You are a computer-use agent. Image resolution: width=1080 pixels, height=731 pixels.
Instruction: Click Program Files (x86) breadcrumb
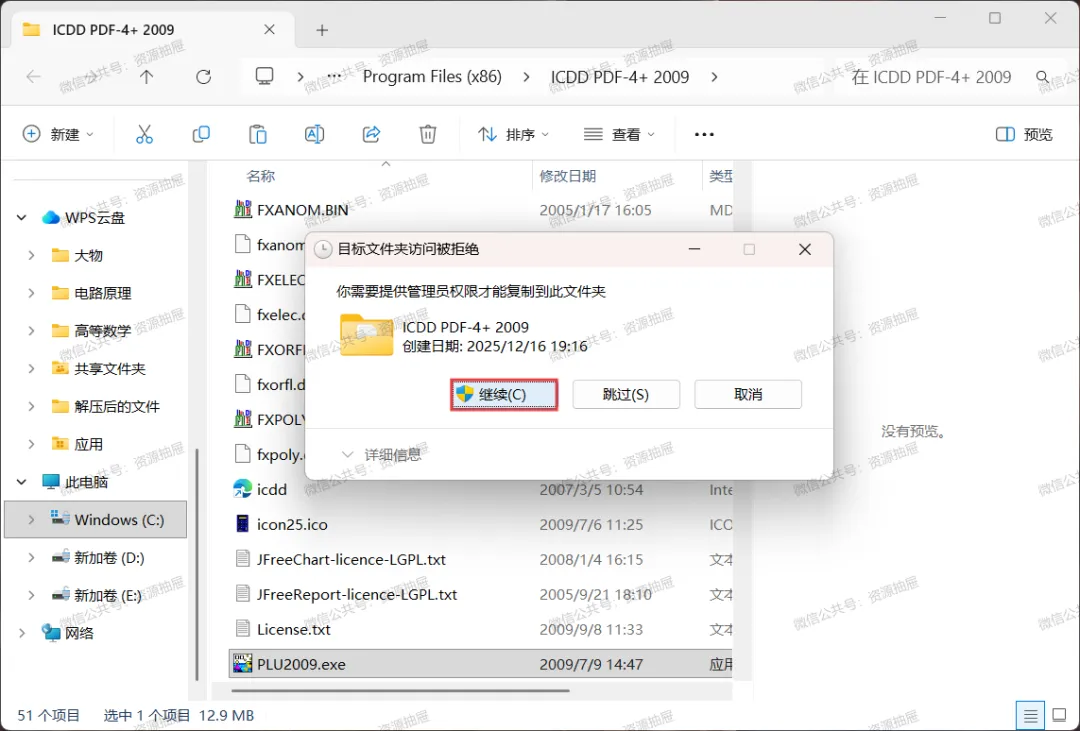(433, 76)
